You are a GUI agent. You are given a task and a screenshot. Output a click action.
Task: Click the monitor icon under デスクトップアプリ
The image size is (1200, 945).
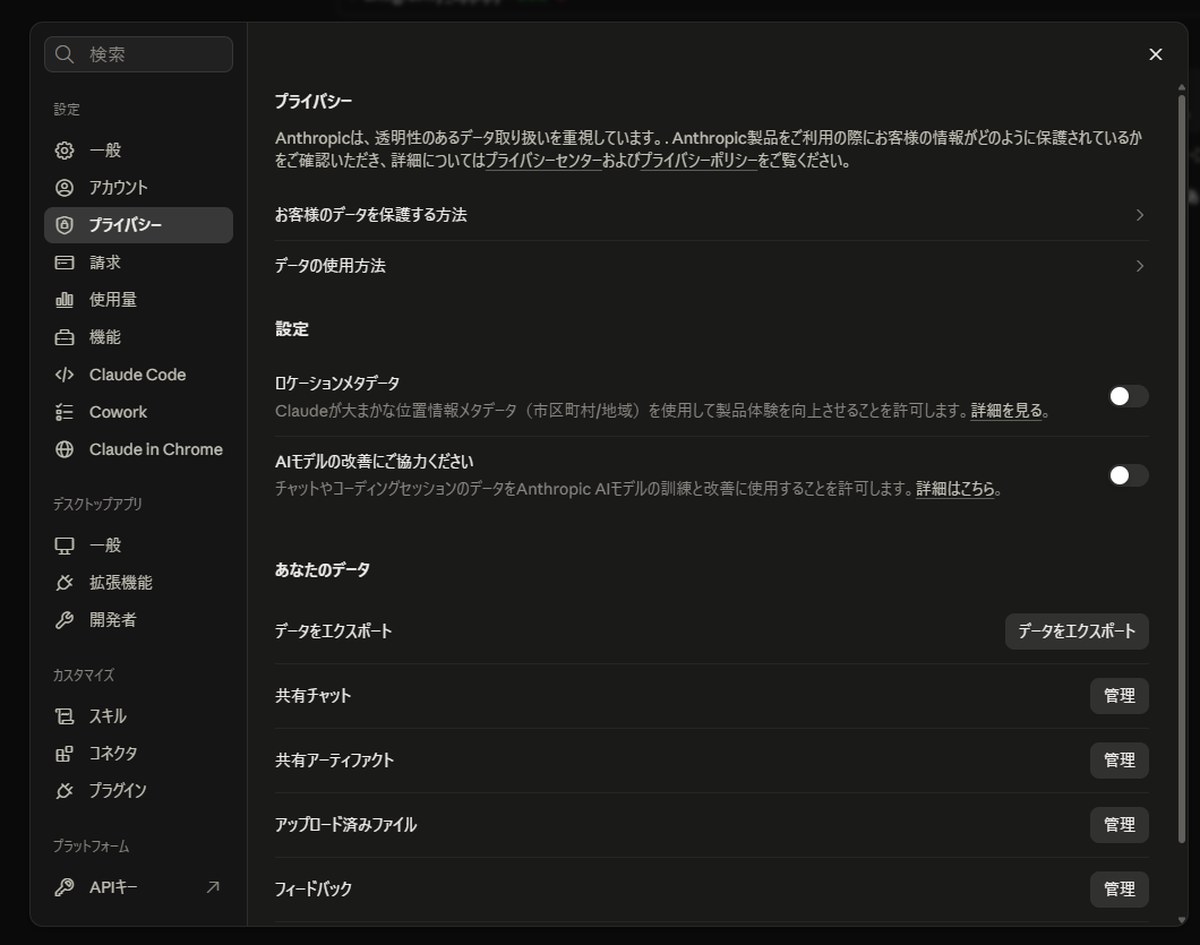point(65,545)
